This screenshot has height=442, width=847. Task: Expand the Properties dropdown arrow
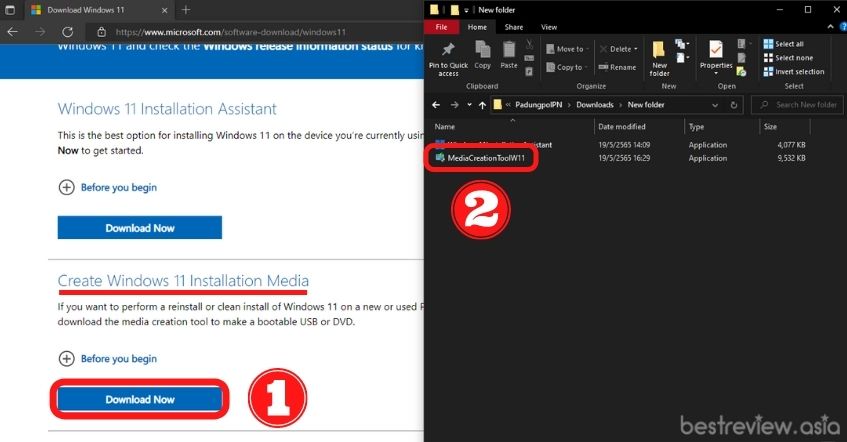pyautogui.click(x=716, y=73)
